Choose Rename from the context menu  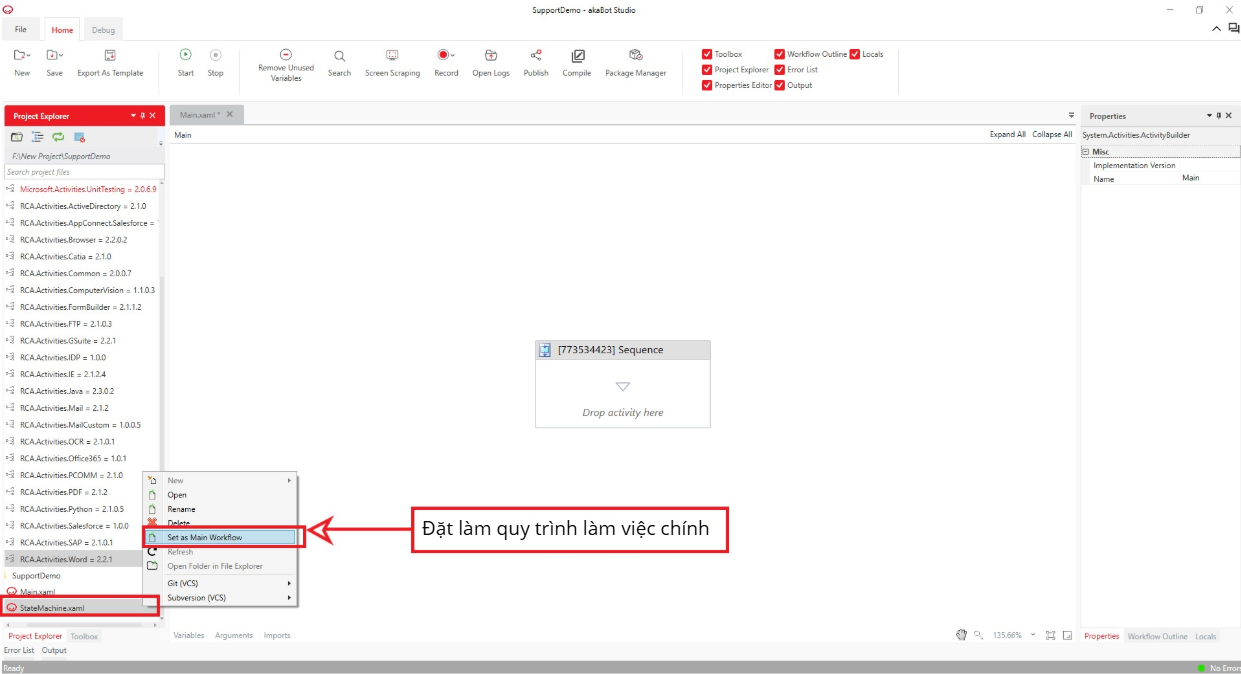tap(220, 509)
